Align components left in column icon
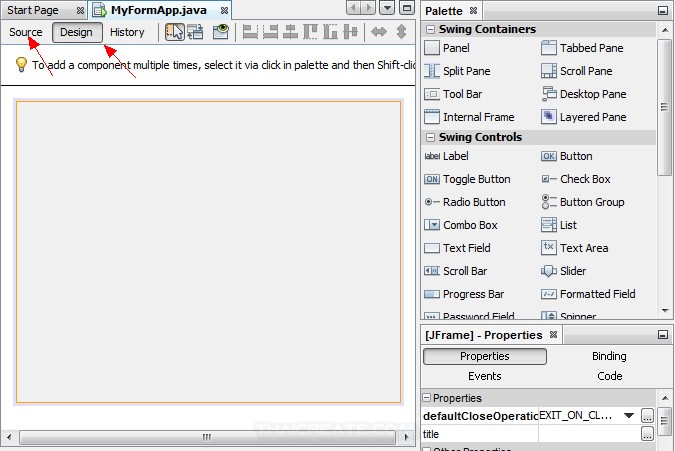The height and width of the screenshot is (451, 675). (250, 32)
